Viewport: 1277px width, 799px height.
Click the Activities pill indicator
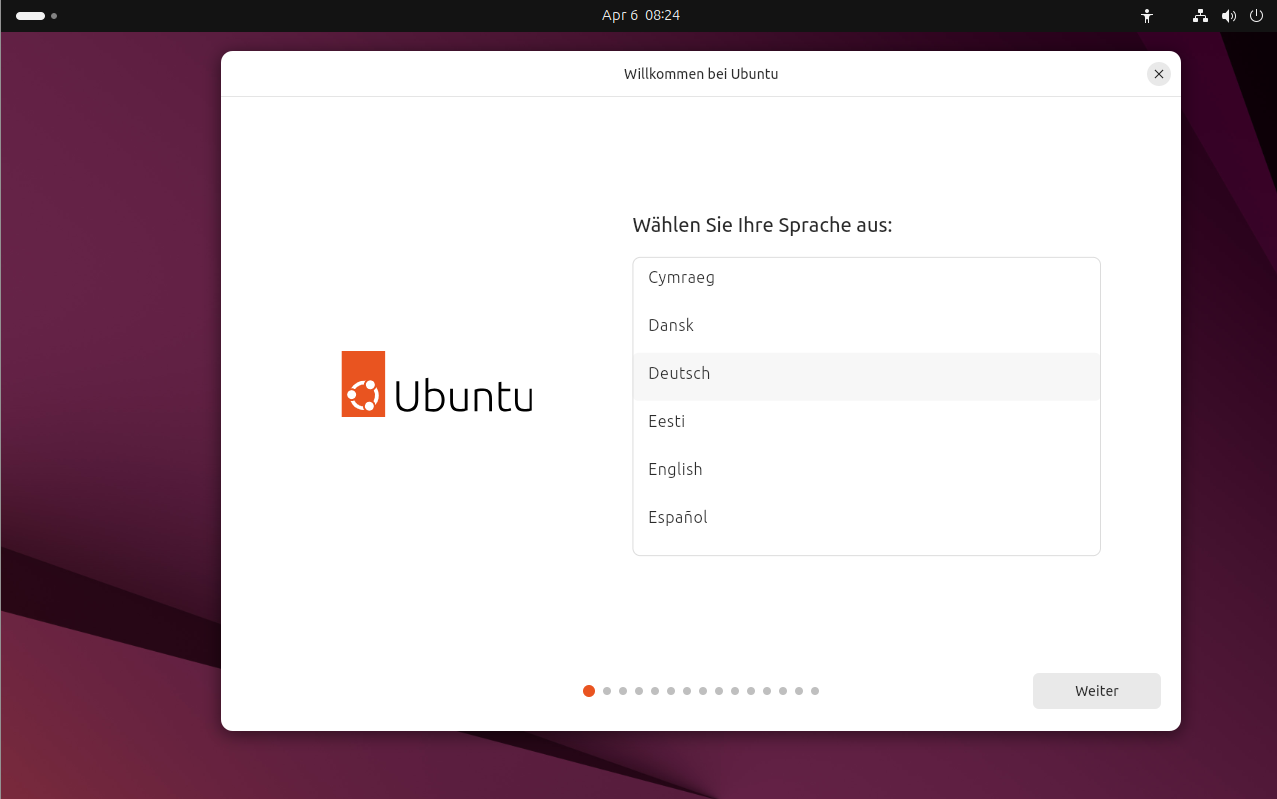(30, 16)
